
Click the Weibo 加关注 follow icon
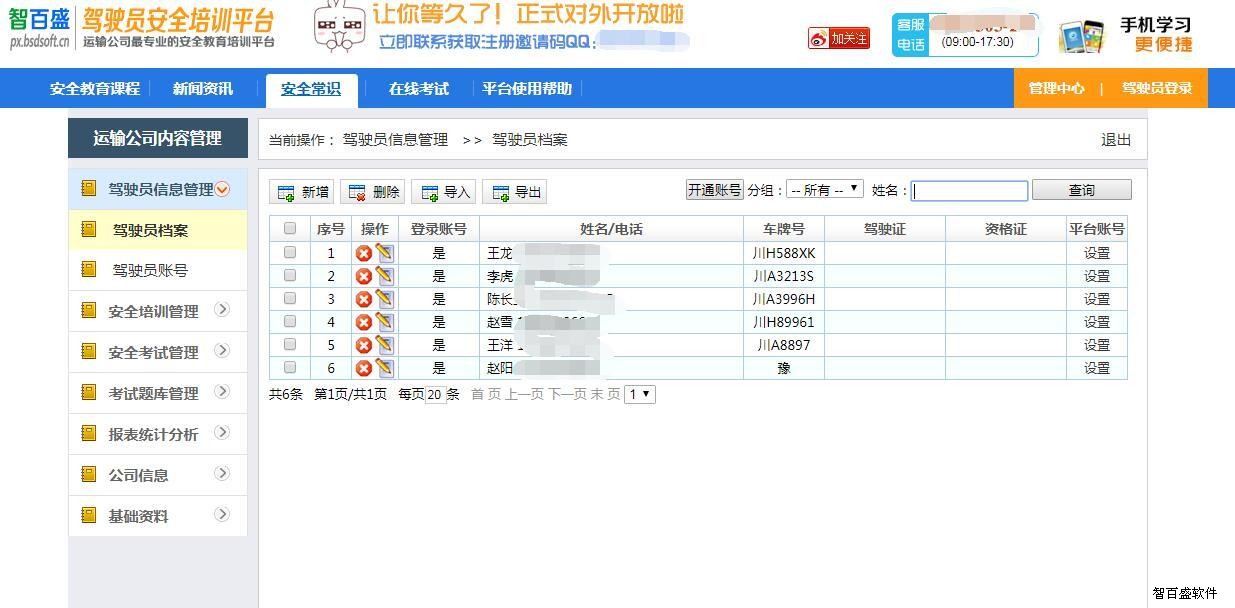(x=839, y=38)
